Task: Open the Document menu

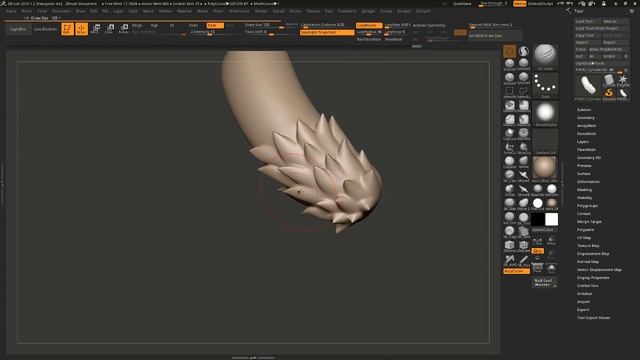Action: click(61, 11)
